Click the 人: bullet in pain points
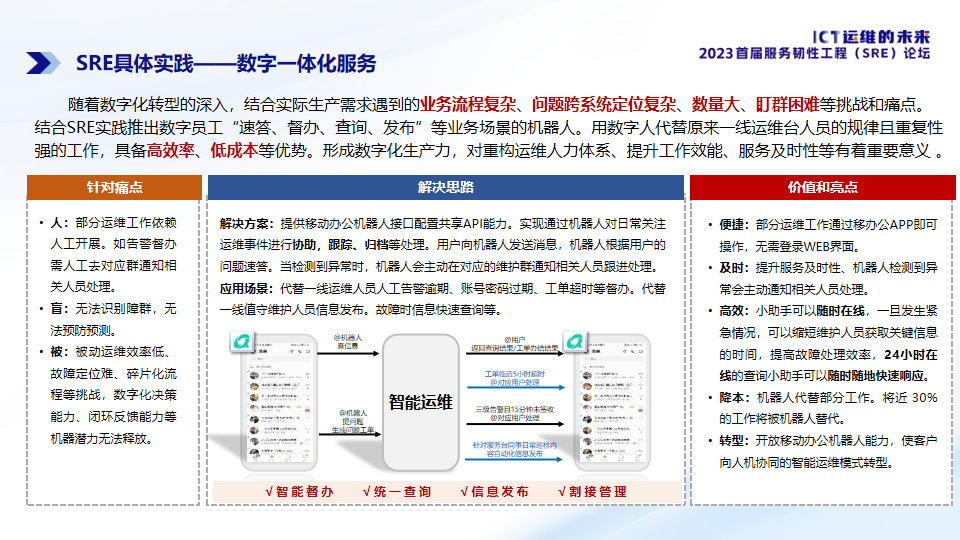Screen dimensions: 960x540 point(60,223)
